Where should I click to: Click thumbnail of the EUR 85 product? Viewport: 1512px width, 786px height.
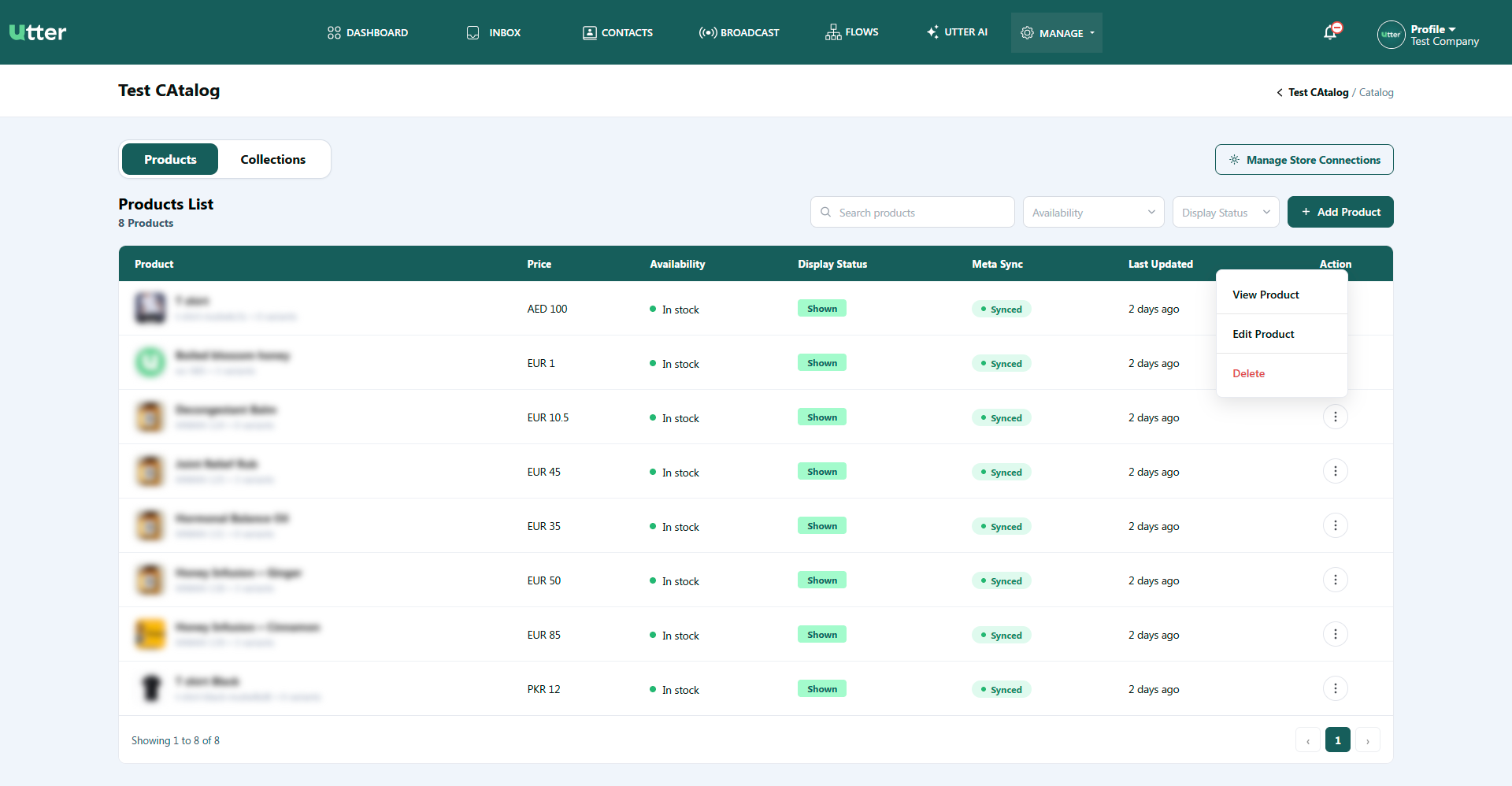[x=150, y=634]
